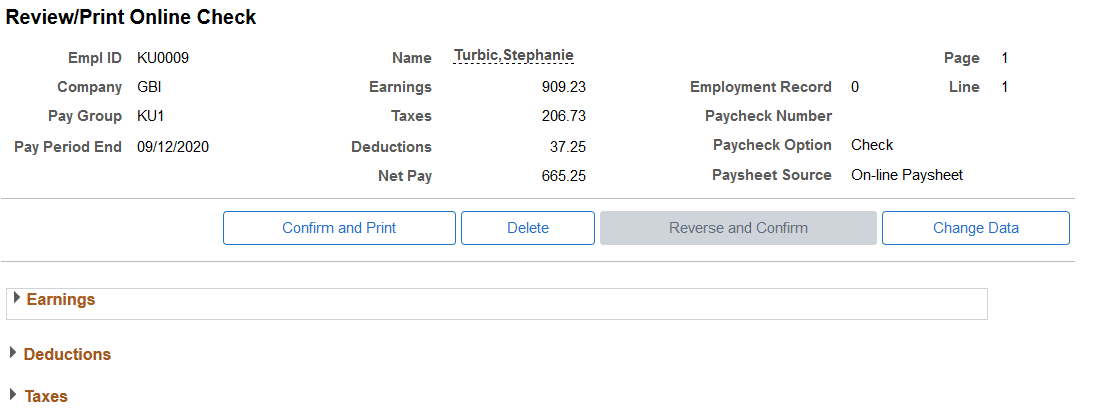Expand the Earnings section arrow
Image resolution: width=1103 pixels, height=412 pixels.
[x=17, y=298]
